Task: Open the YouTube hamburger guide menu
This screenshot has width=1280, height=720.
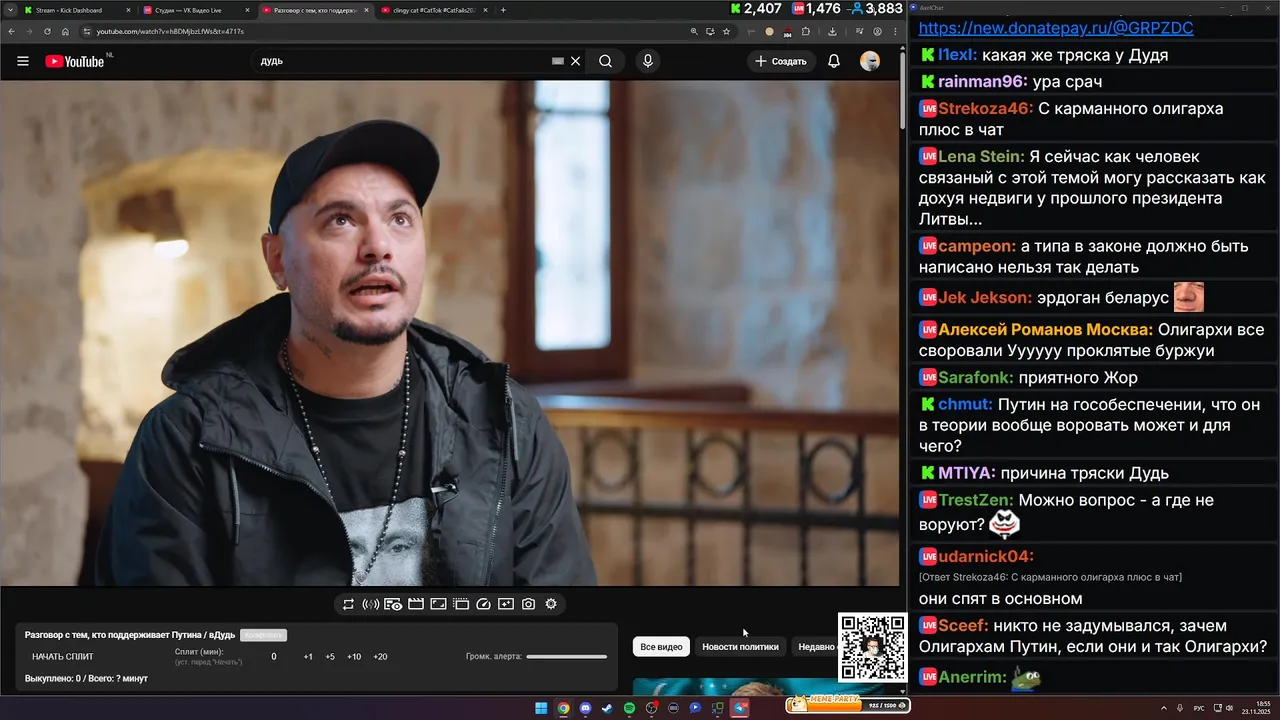Action: (23, 61)
